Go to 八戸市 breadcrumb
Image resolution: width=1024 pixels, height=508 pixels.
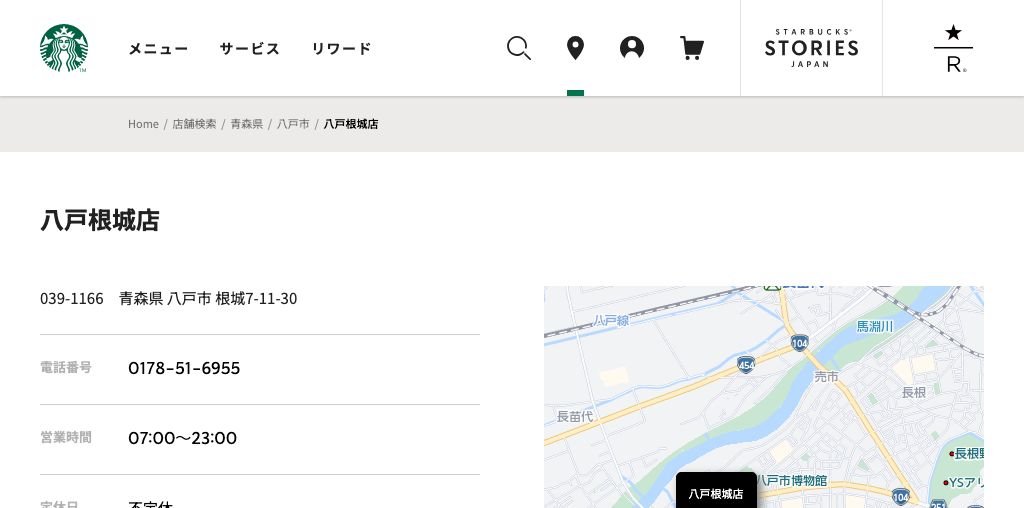pyautogui.click(x=293, y=124)
